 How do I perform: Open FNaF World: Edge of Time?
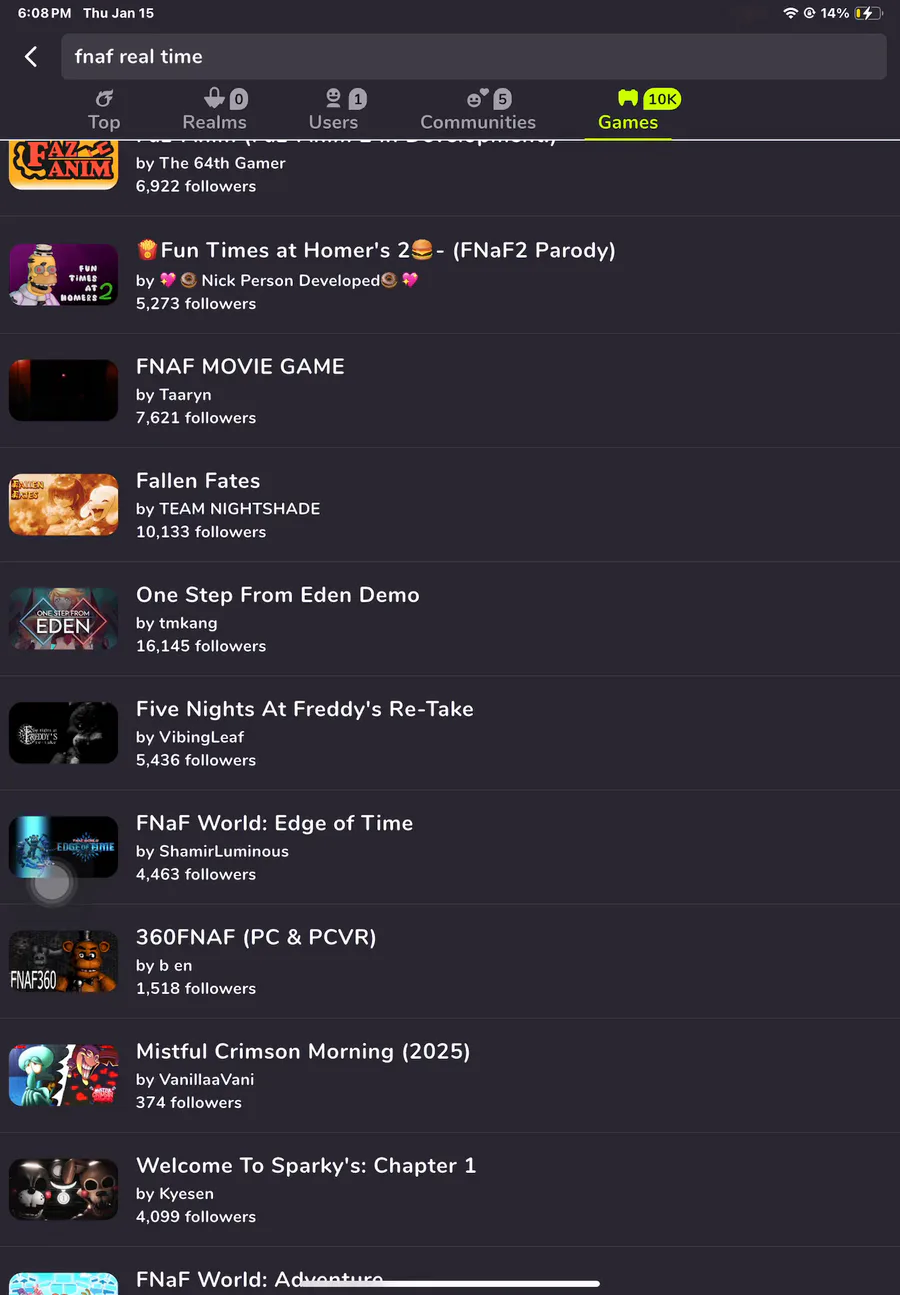point(450,847)
